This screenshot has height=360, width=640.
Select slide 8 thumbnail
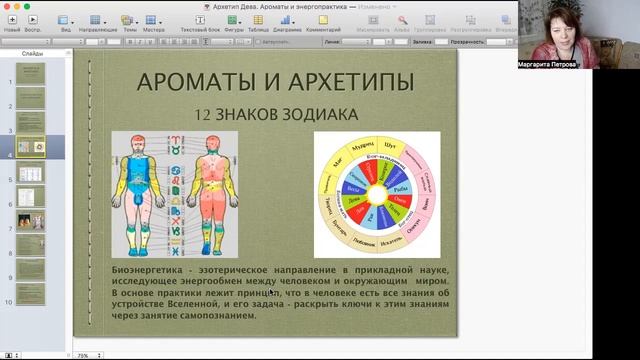(31, 245)
